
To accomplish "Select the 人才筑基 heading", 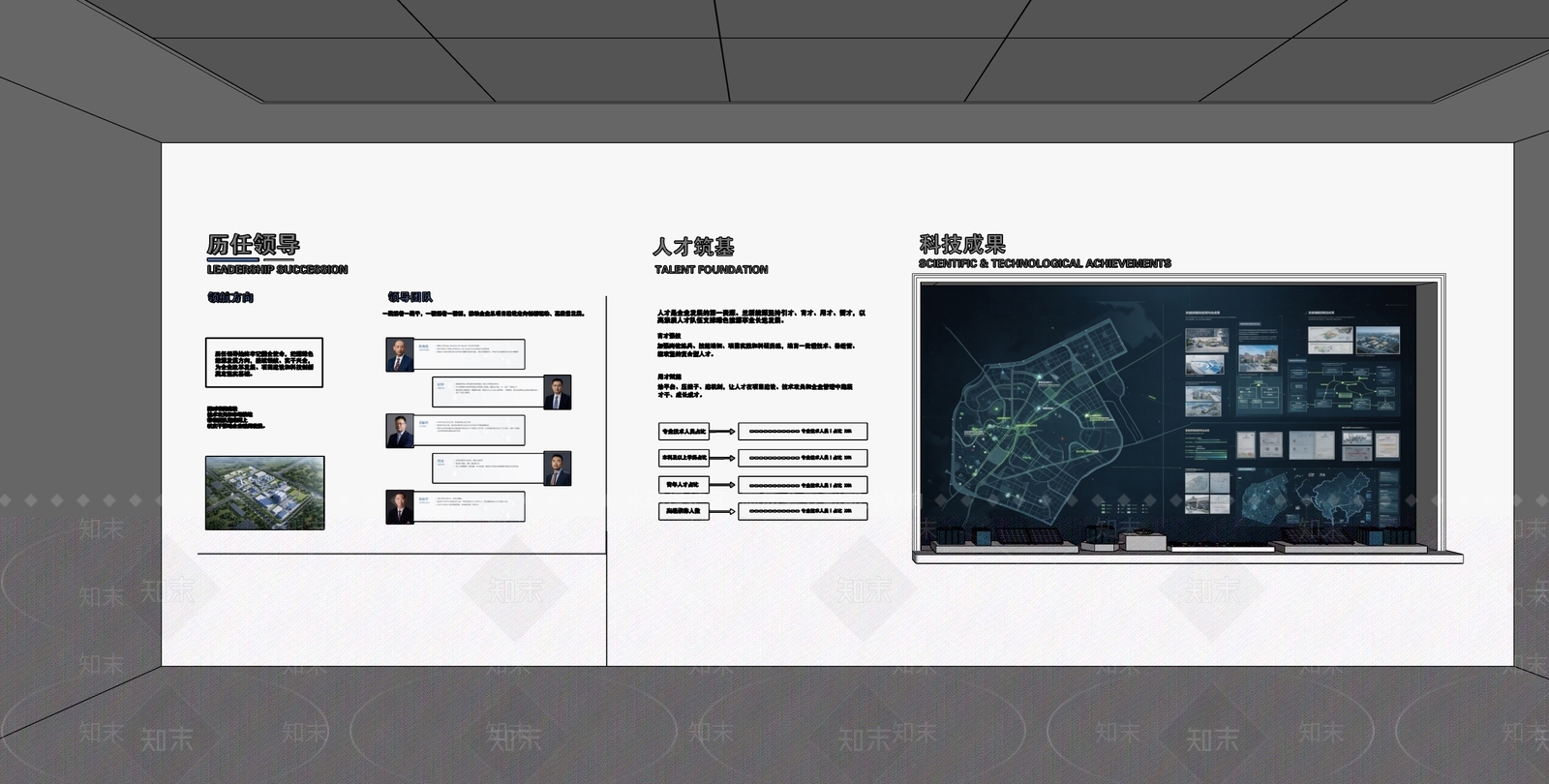I will point(693,247).
